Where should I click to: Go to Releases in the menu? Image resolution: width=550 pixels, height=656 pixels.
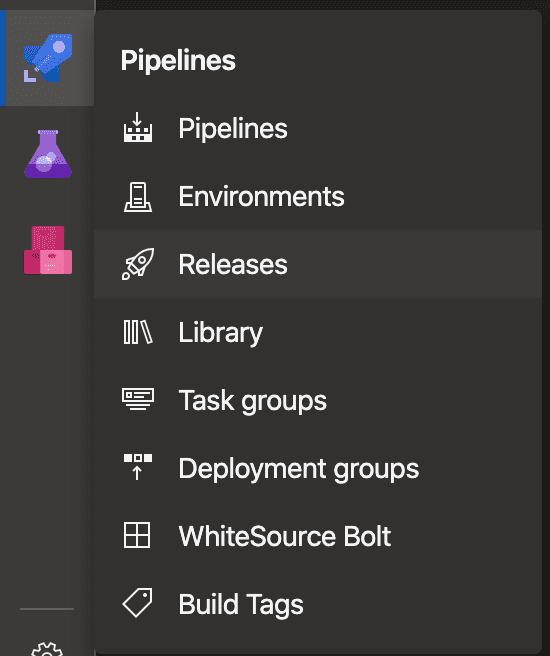tap(318, 264)
